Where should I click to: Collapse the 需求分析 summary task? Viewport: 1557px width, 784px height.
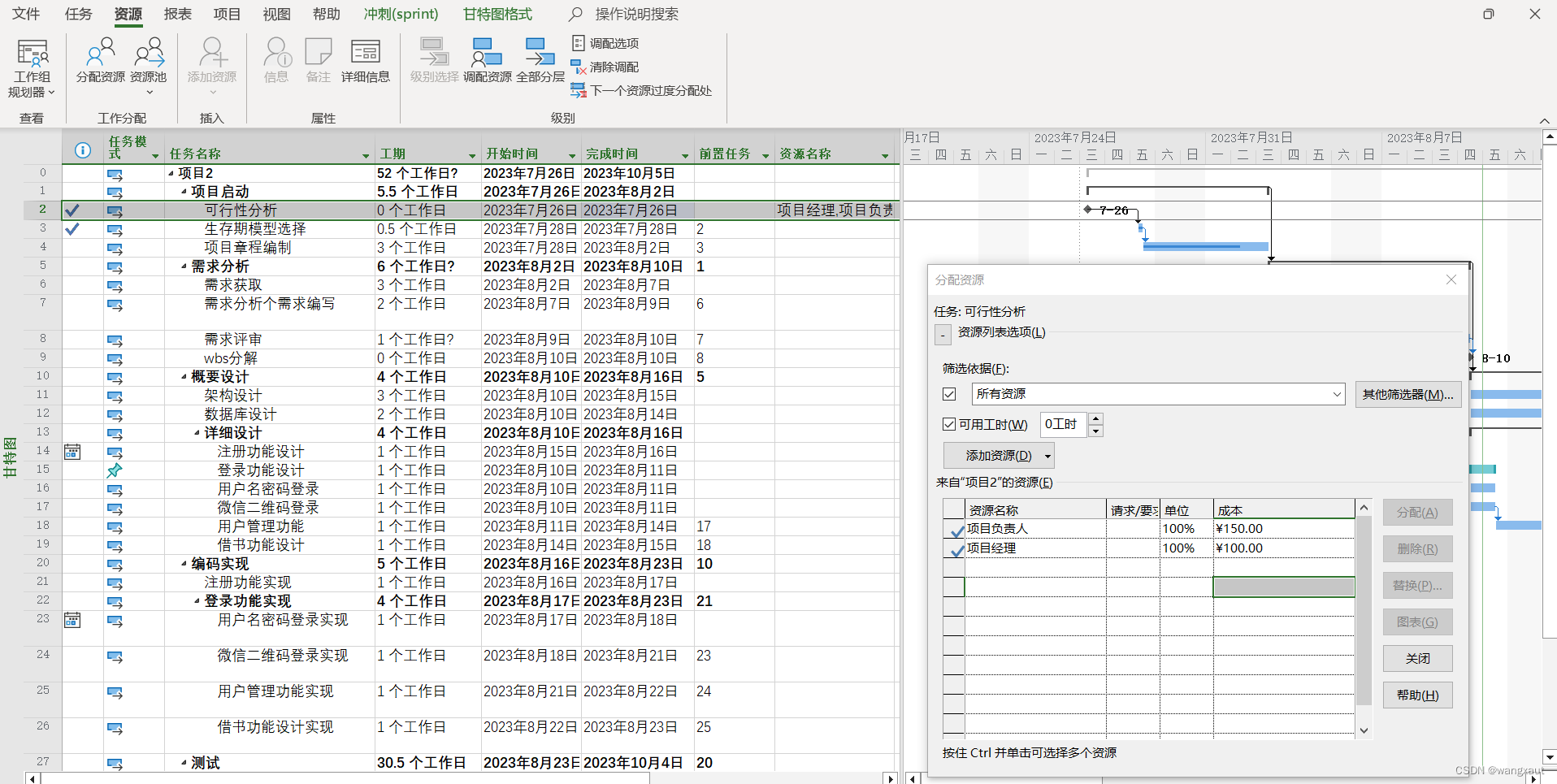click(x=184, y=266)
